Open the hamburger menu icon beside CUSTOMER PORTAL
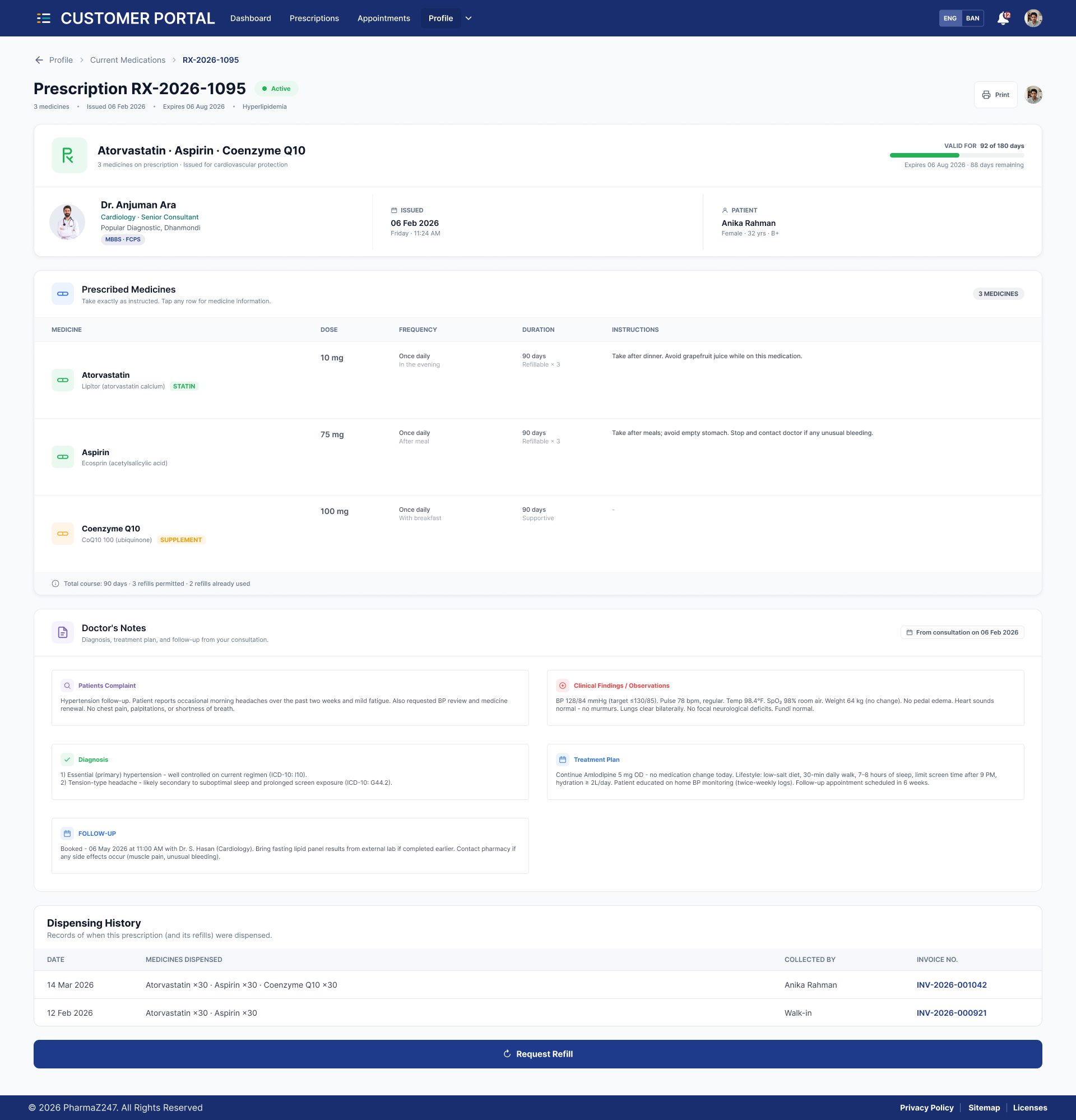 coord(43,18)
